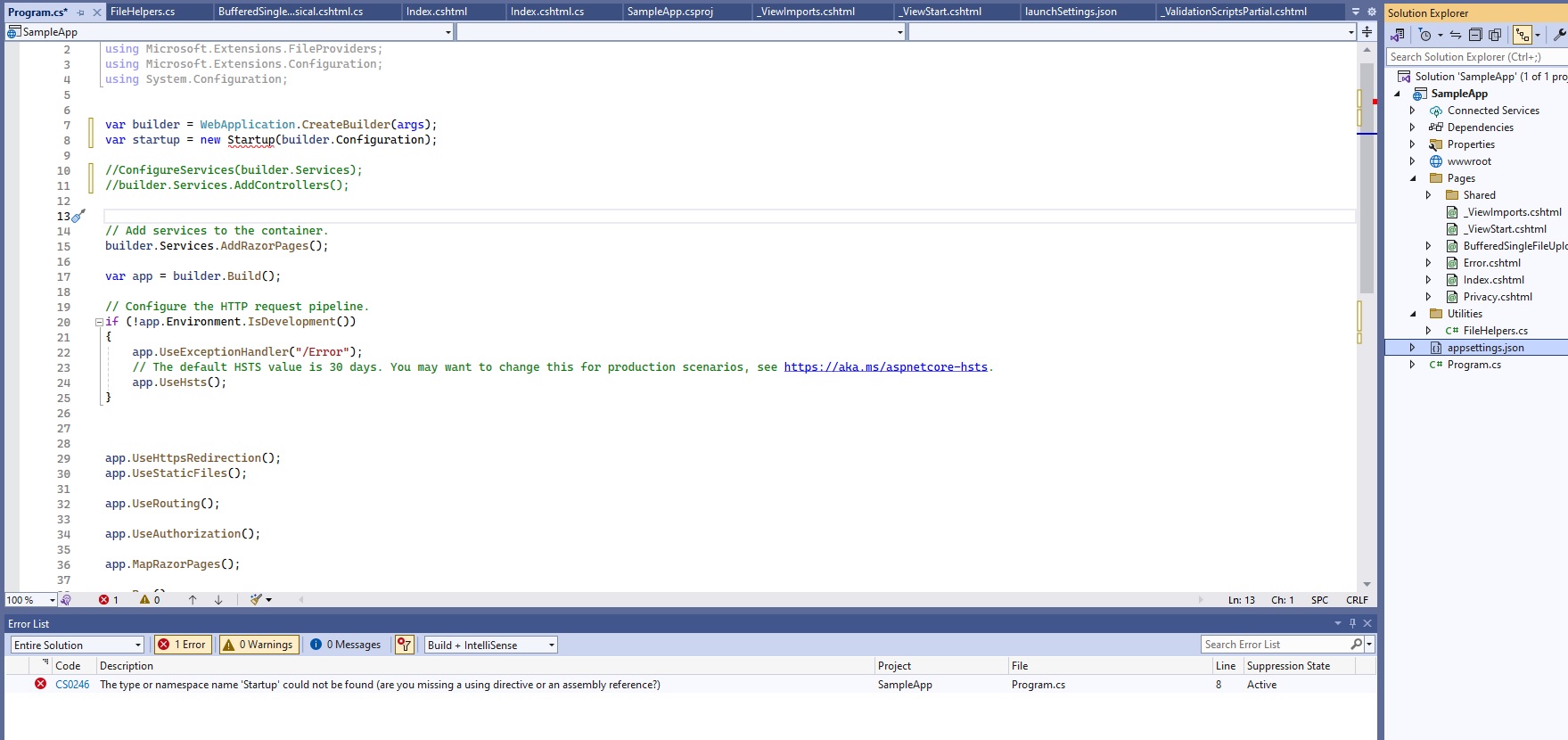Image resolution: width=1568 pixels, height=740 pixels.
Task: Toggle the 0 Warnings filter button
Action: (259, 645)
